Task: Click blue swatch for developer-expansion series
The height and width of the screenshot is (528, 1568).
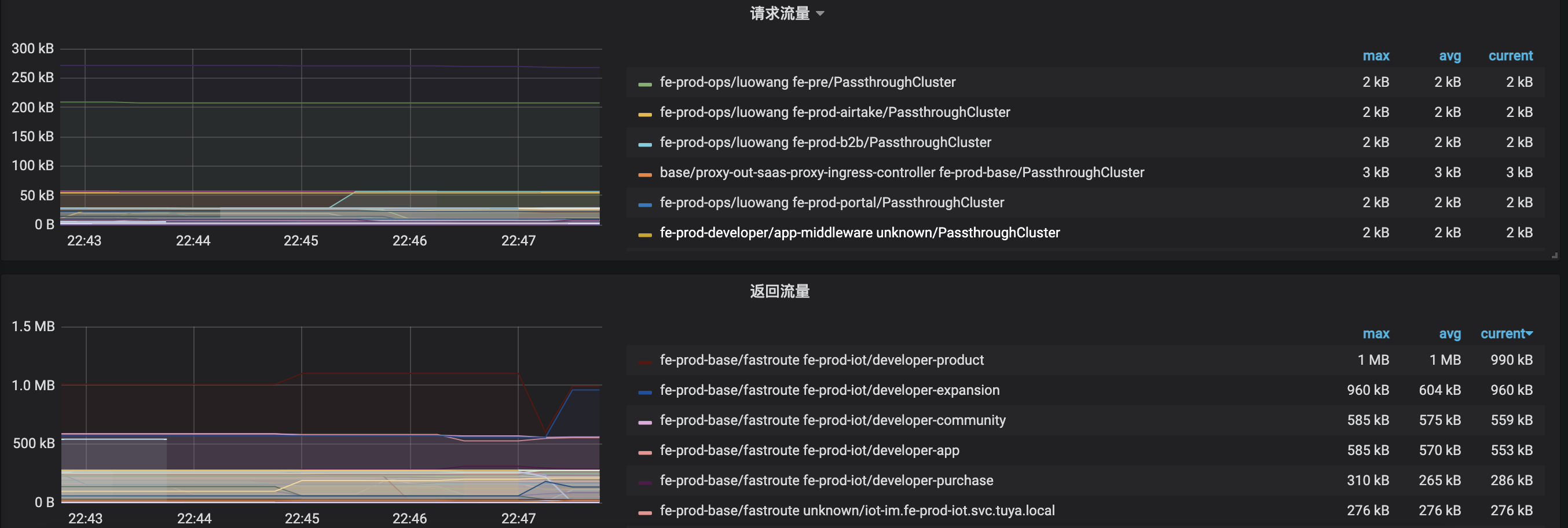Action: coord(644,393)
